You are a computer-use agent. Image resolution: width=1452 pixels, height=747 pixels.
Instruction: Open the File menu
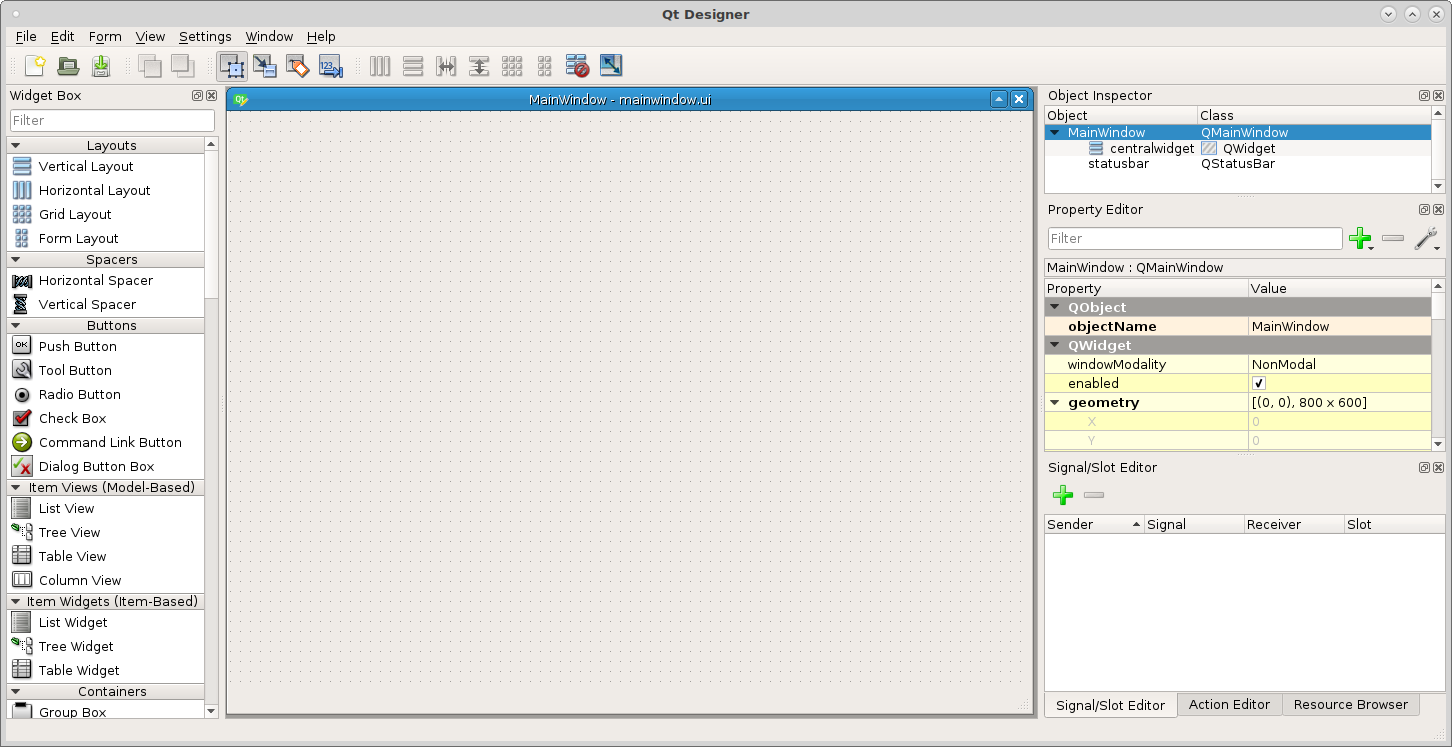[x=26, y=37]
